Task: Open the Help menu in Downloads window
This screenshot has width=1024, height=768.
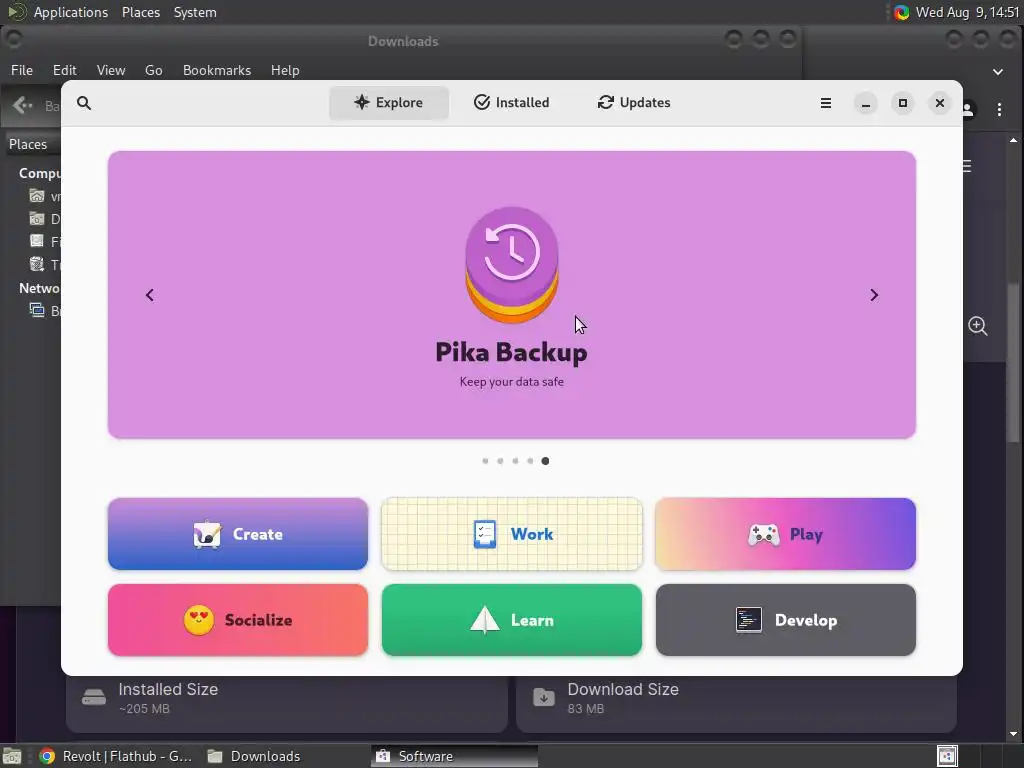Action: coord(285,70)
